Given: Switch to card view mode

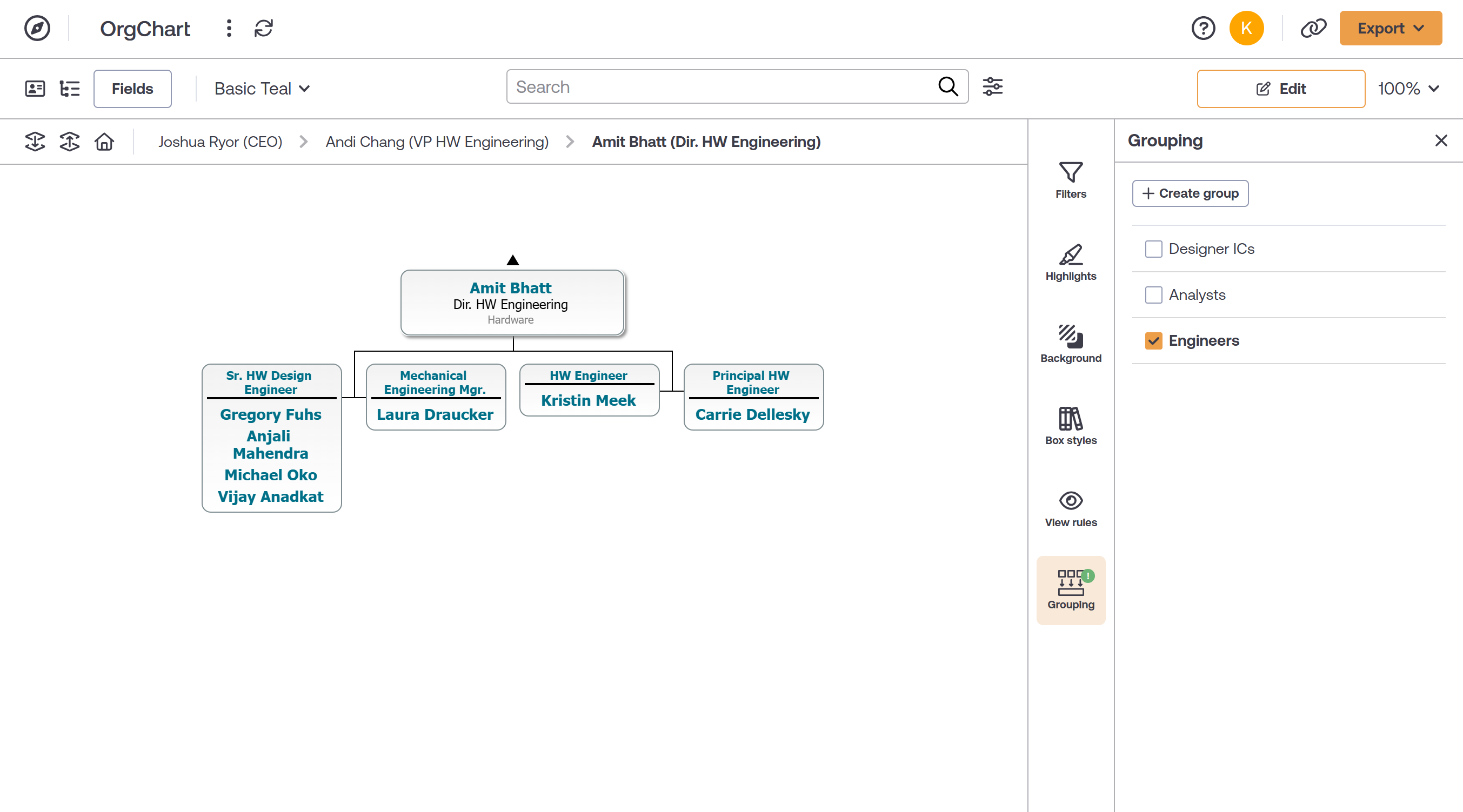Looking at the screenshot, I should 35,88.
